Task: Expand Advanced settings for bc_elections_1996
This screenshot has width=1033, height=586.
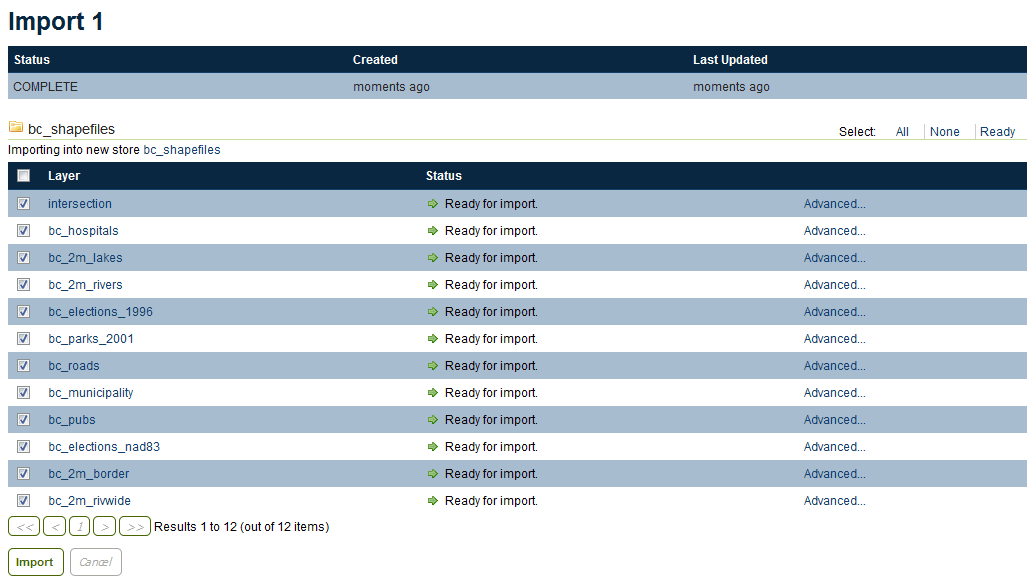Action: click(x=834, y=312)
